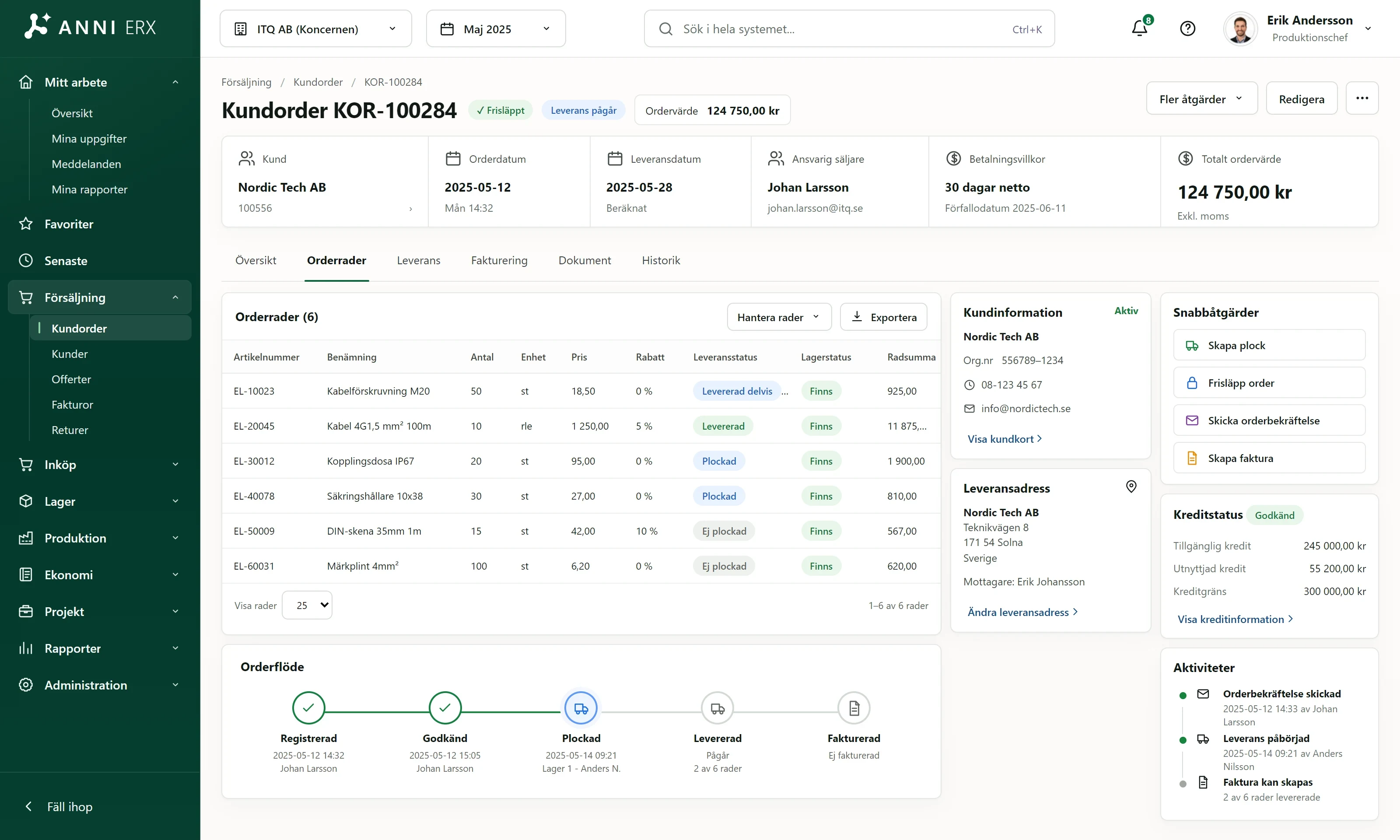This screenshot has width=1400, height=840.
Task: Switch to the Leverans tab
Action: click(418, 260)
